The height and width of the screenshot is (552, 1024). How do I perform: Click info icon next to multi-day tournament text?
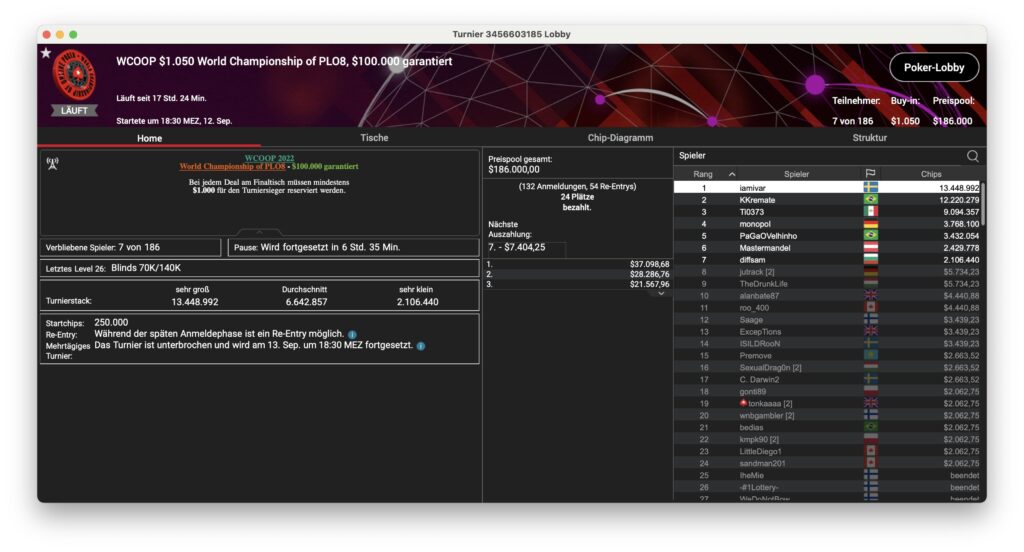(x=421, y=346)
